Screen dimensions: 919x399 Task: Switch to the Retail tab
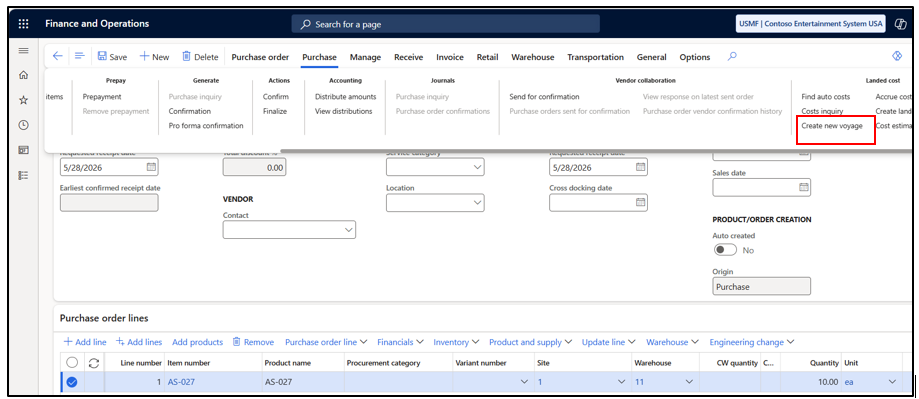(488, 57)
